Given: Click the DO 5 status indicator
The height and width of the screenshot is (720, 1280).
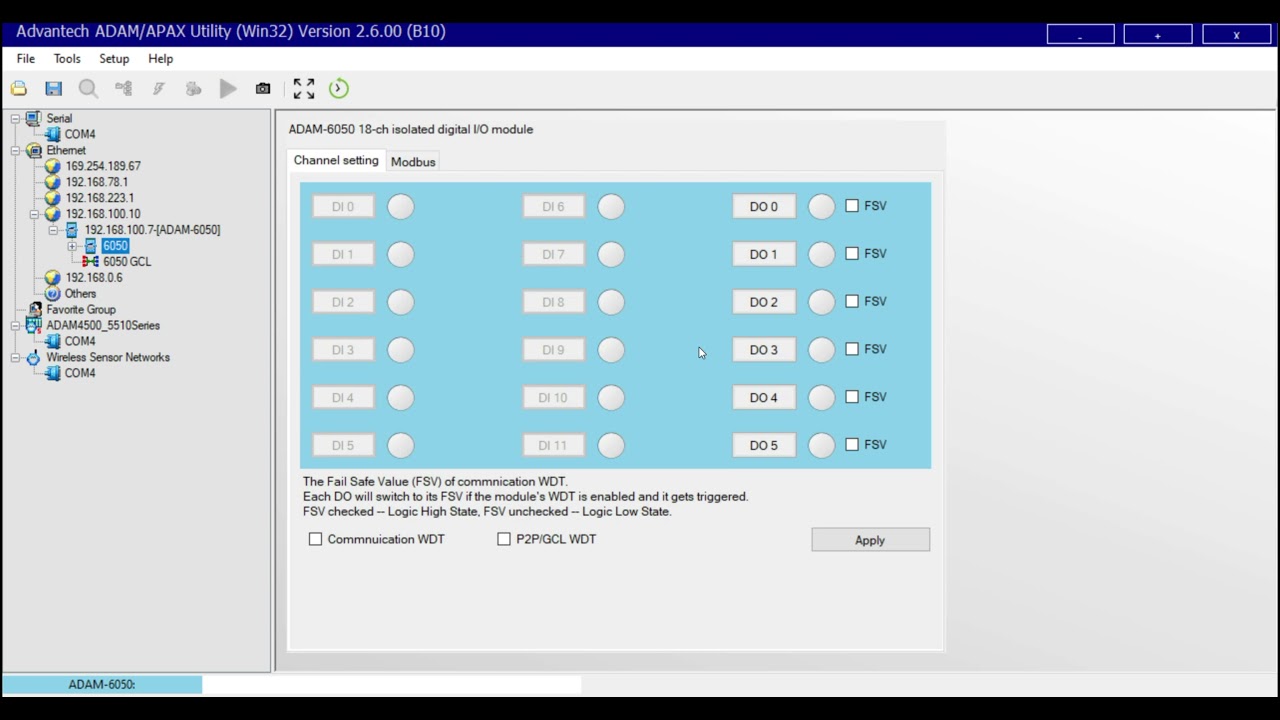Looking at the screenshot, I should click(821, 445).
